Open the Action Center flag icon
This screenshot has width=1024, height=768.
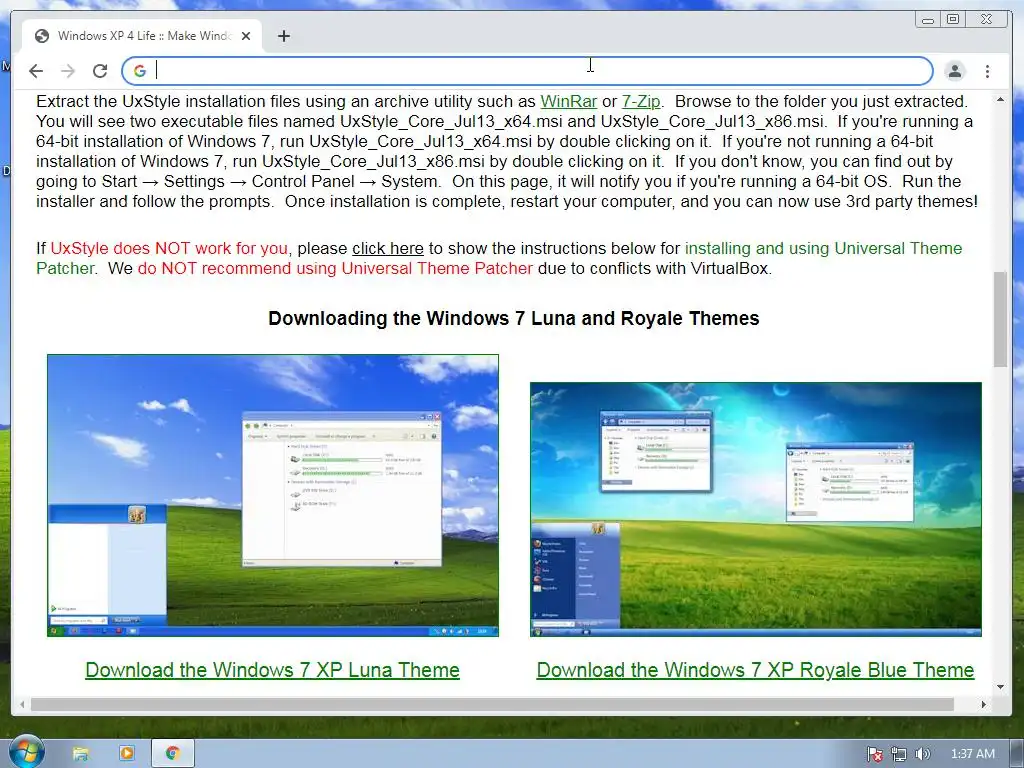point(874,754)
